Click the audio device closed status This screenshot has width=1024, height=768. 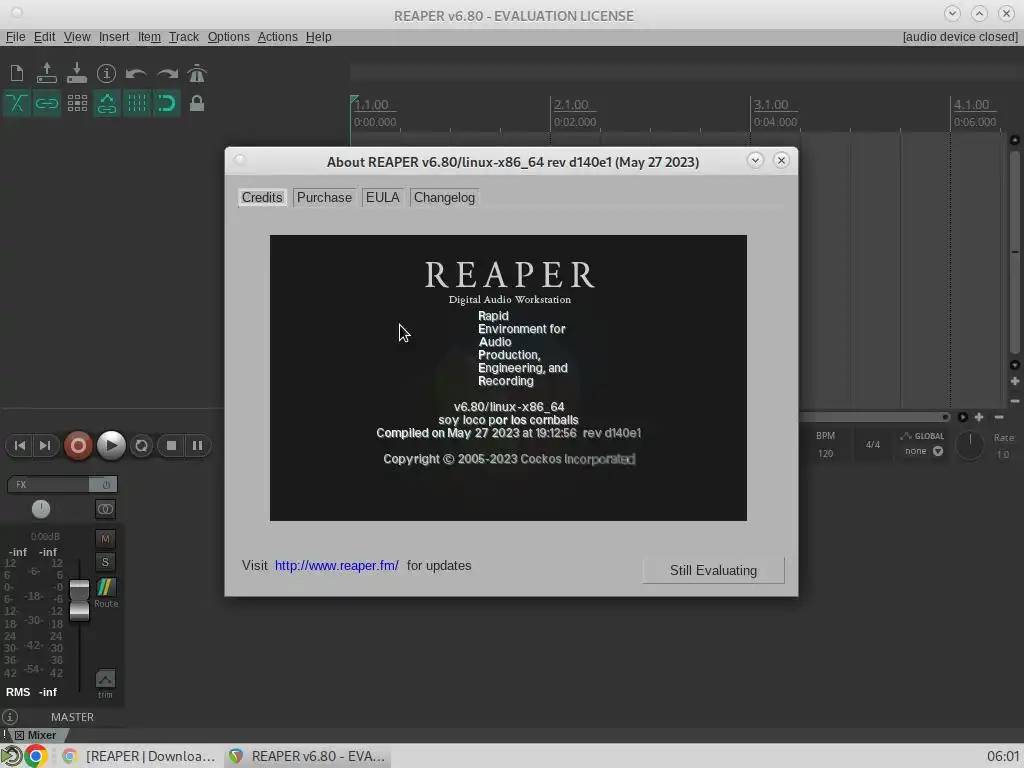tap(960, 37)
